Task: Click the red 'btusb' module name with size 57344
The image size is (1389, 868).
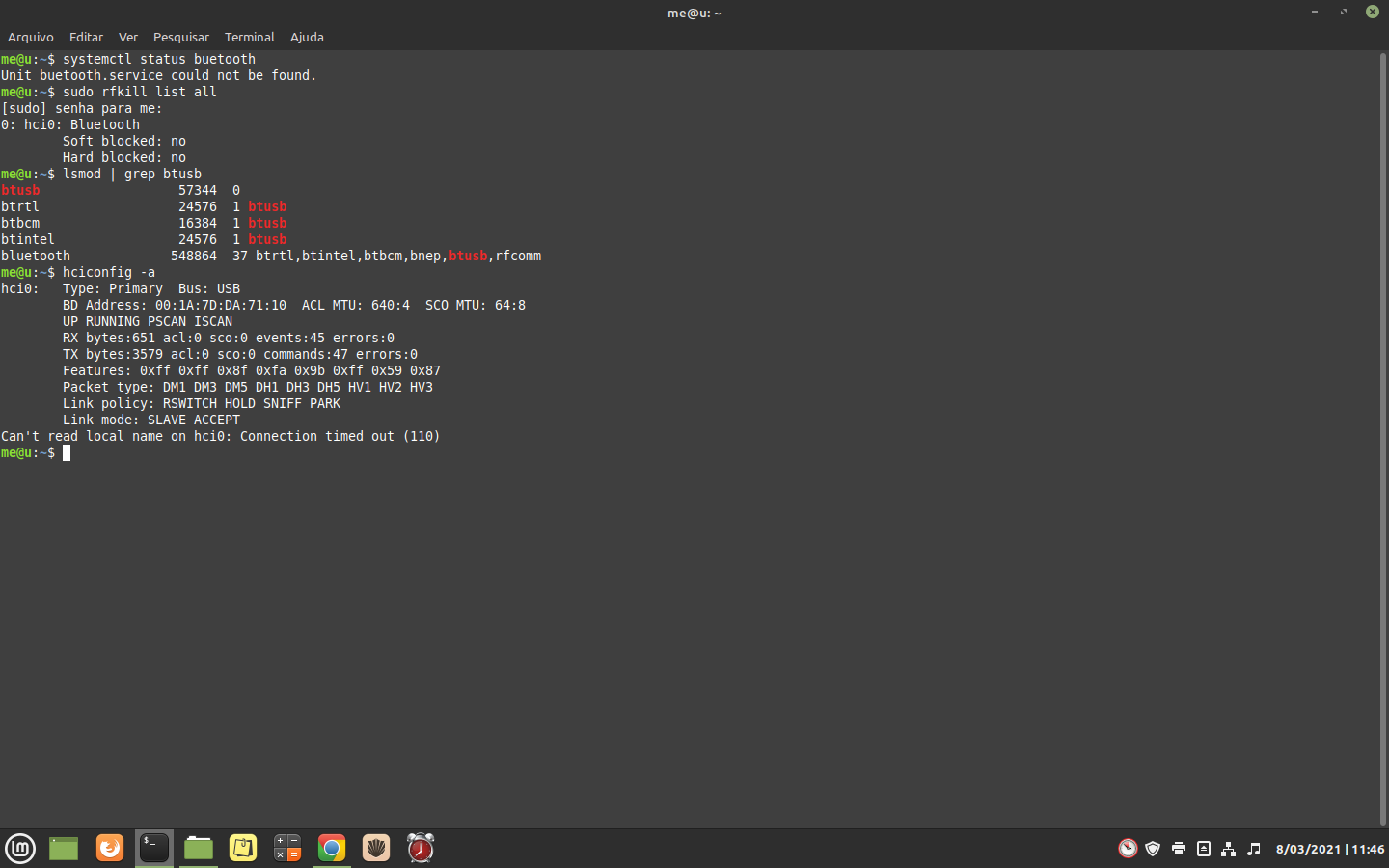Action: click(x=20, y=190)
